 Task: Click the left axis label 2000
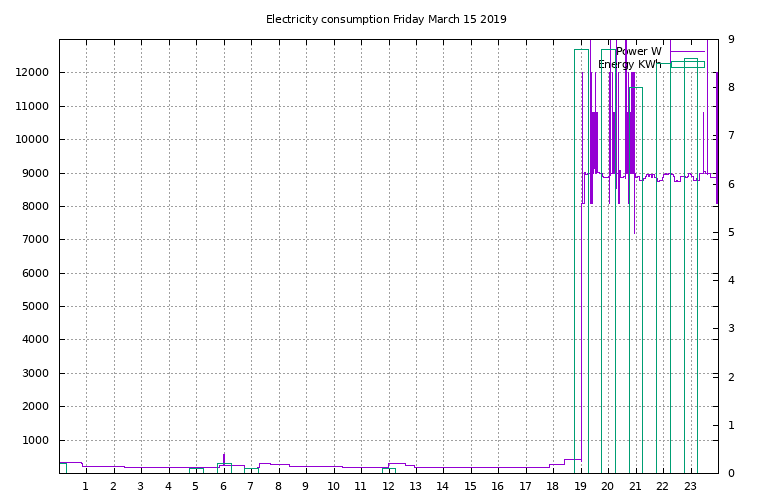point(35,406)
